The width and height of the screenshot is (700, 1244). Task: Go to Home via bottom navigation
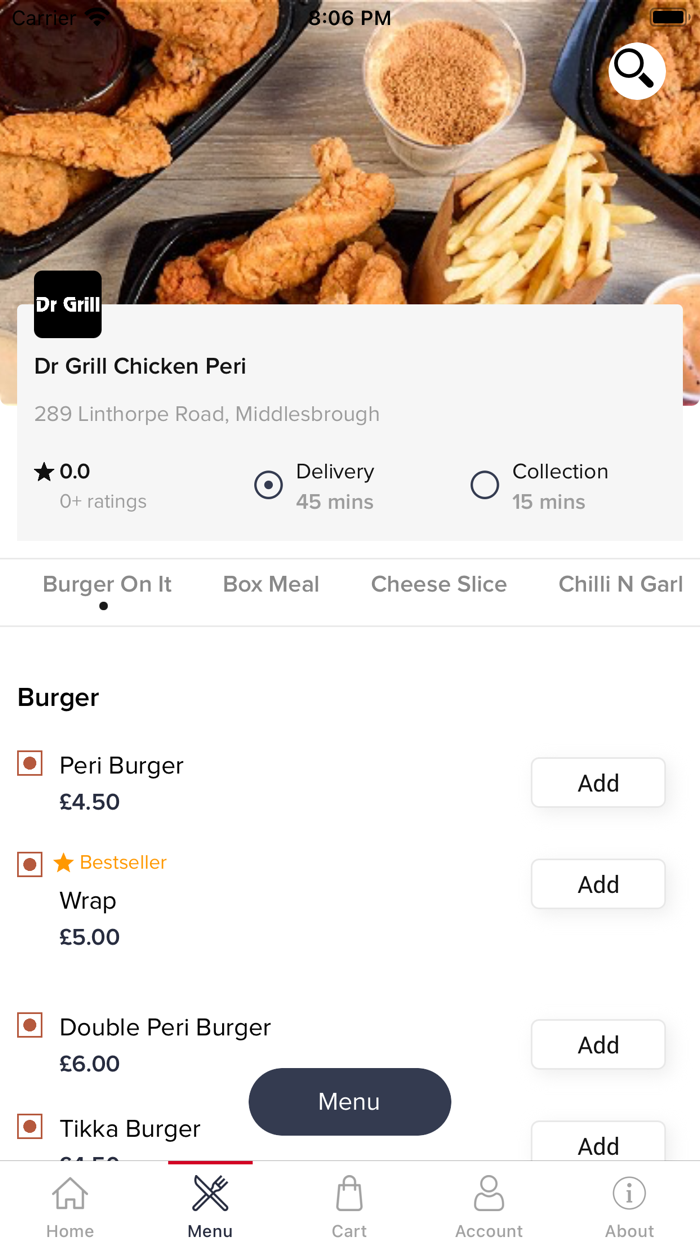[69, 1203]
